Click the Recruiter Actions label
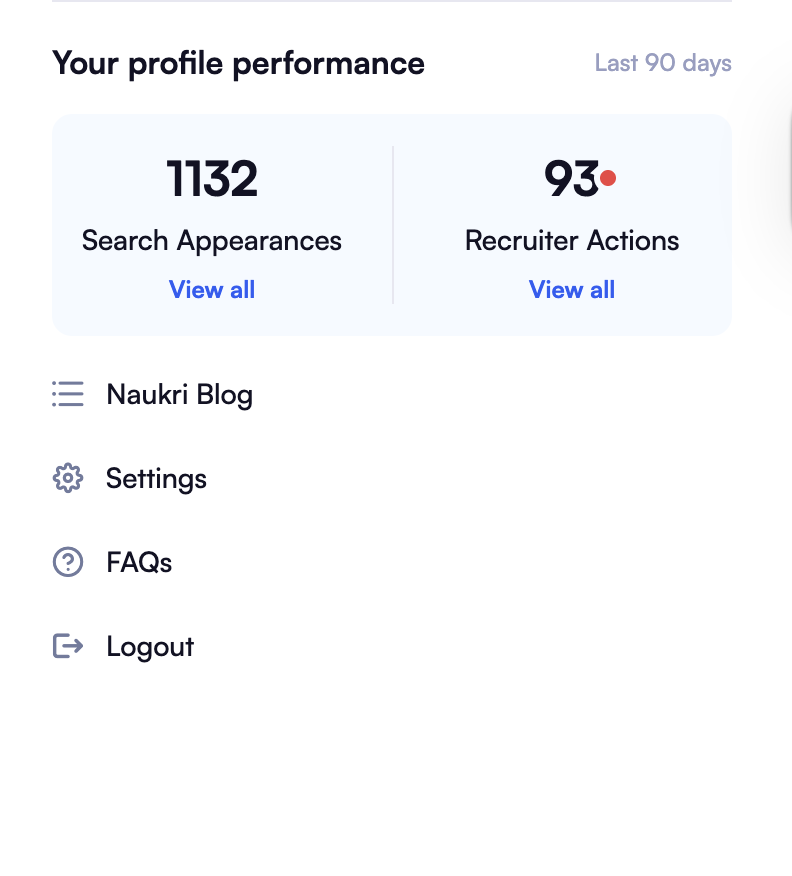This screenshot has height=876, width=792. 572,241
